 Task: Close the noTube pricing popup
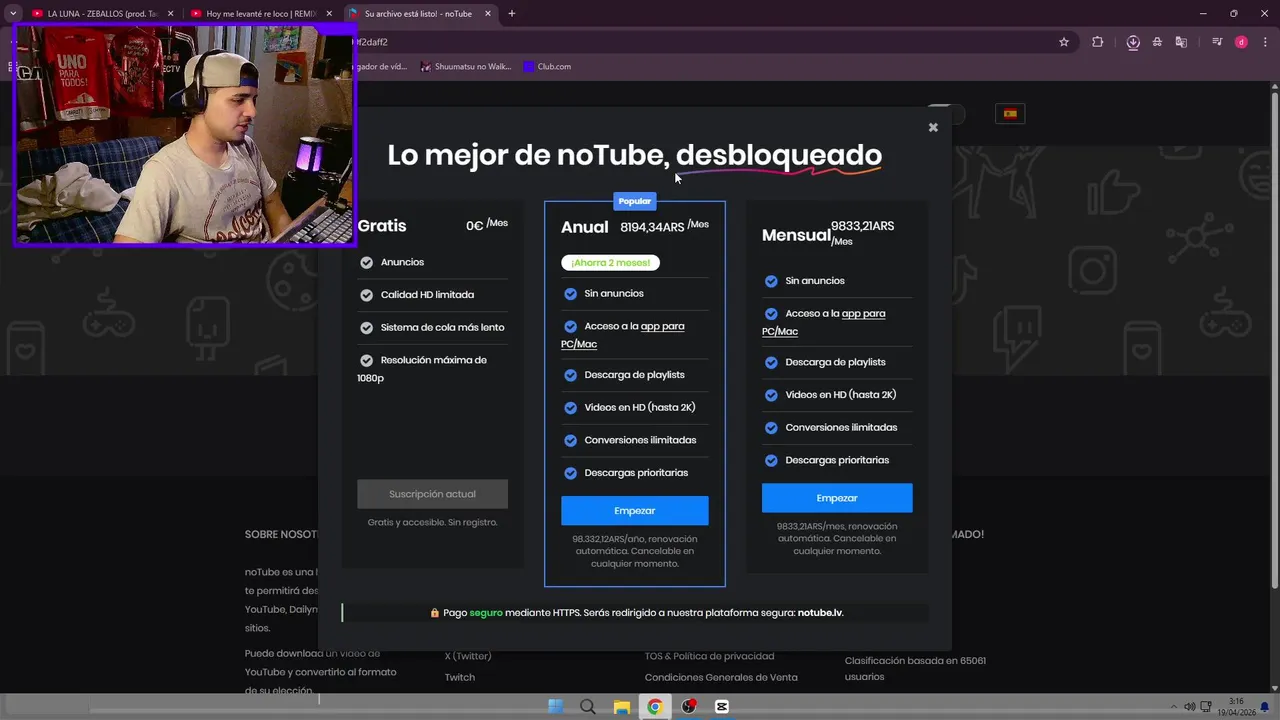(933, 127)
